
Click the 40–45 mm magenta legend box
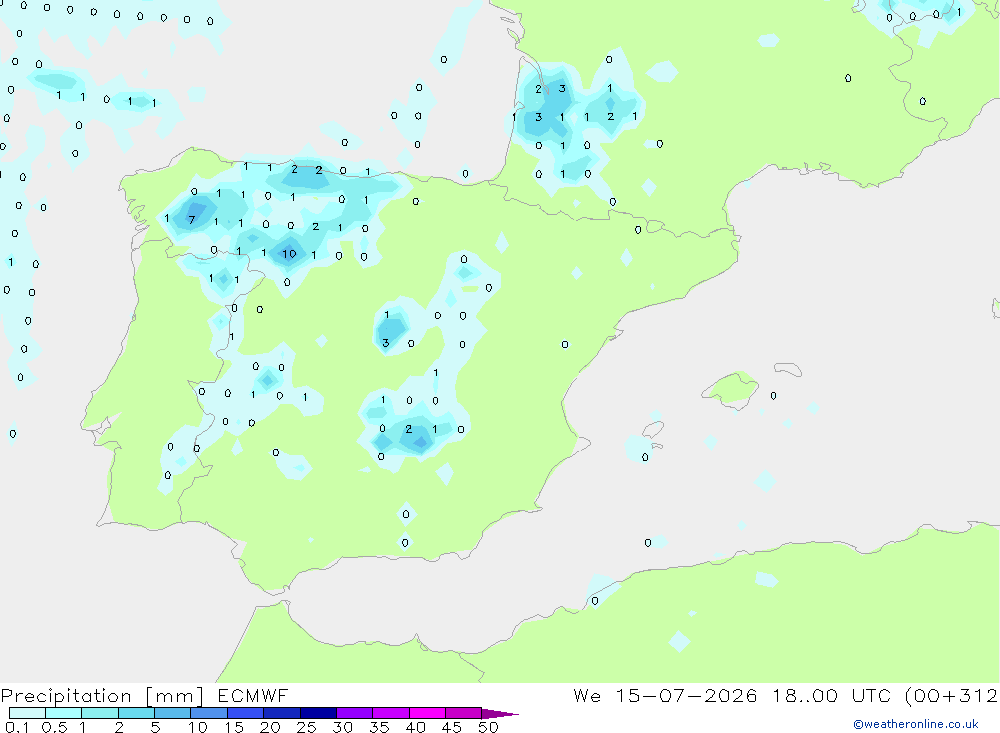(x=427, y=713)
